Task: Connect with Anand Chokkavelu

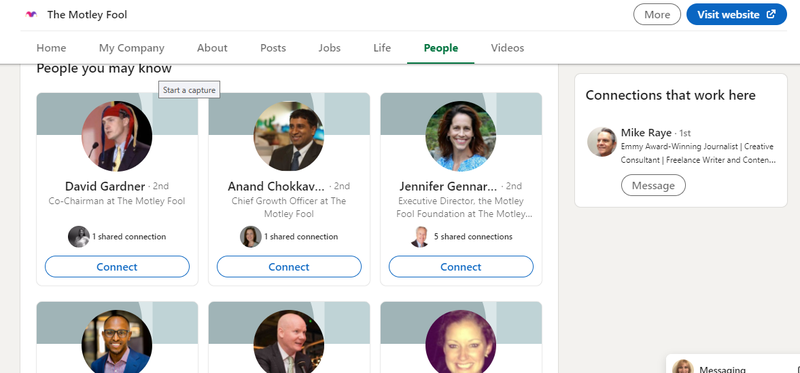Action: click(x=289, y=267)
